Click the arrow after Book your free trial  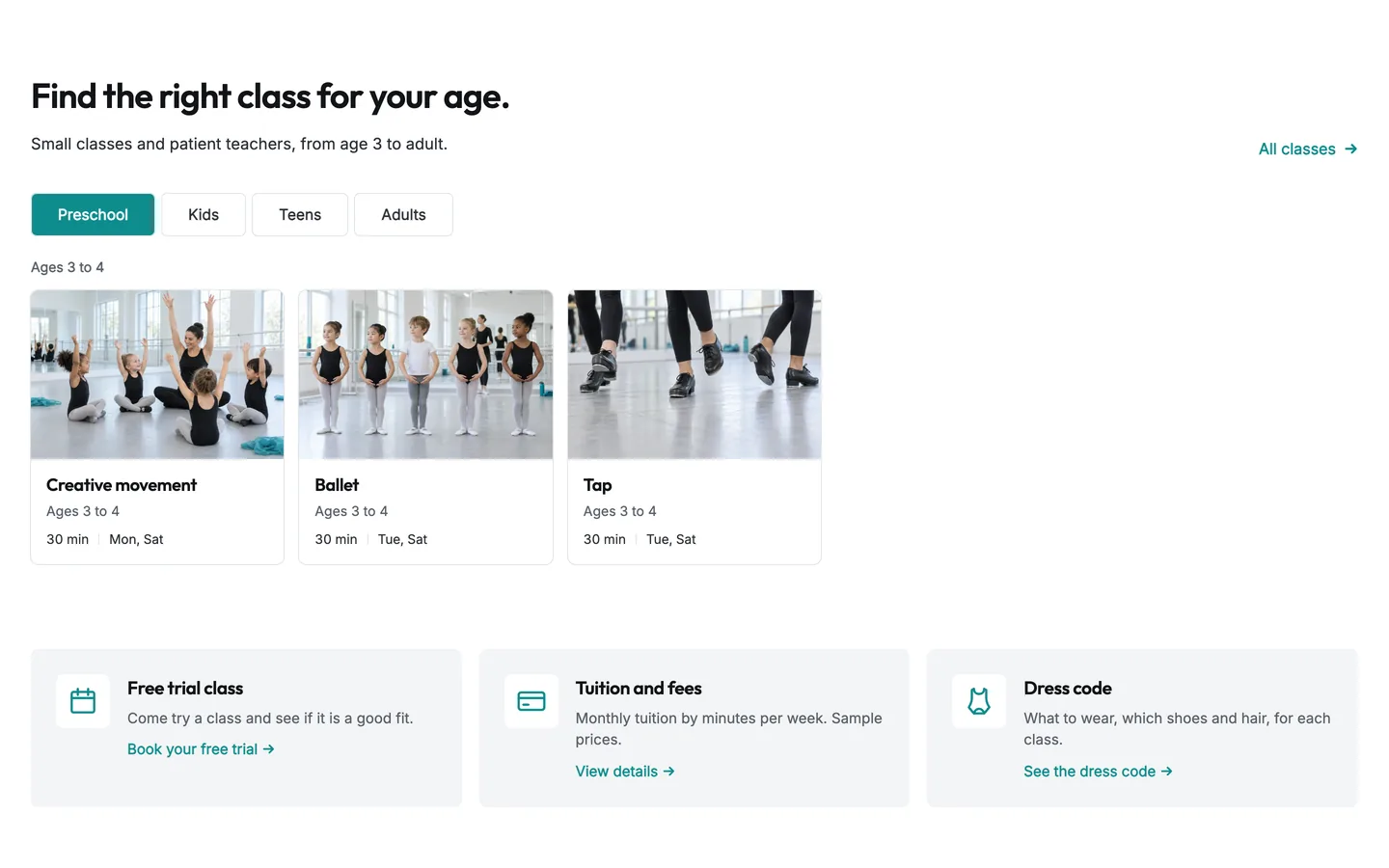268,749
